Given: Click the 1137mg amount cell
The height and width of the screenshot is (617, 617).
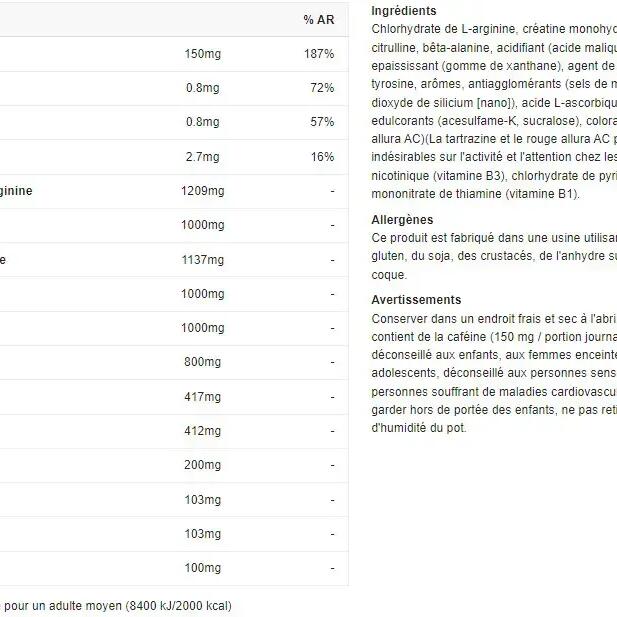Looking at the screenshot, I should click(x=201, y=260).
